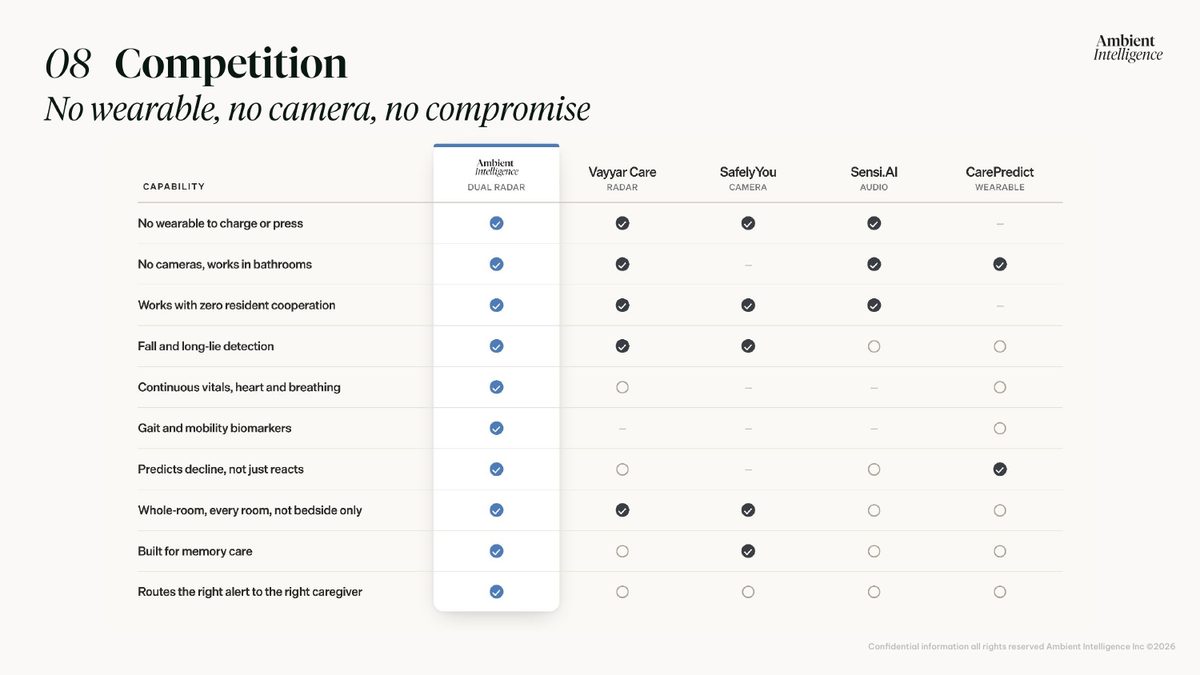
Task: Click the Ambient Intelligence Dual Radar column header
Action: click(x=496, y=175)
